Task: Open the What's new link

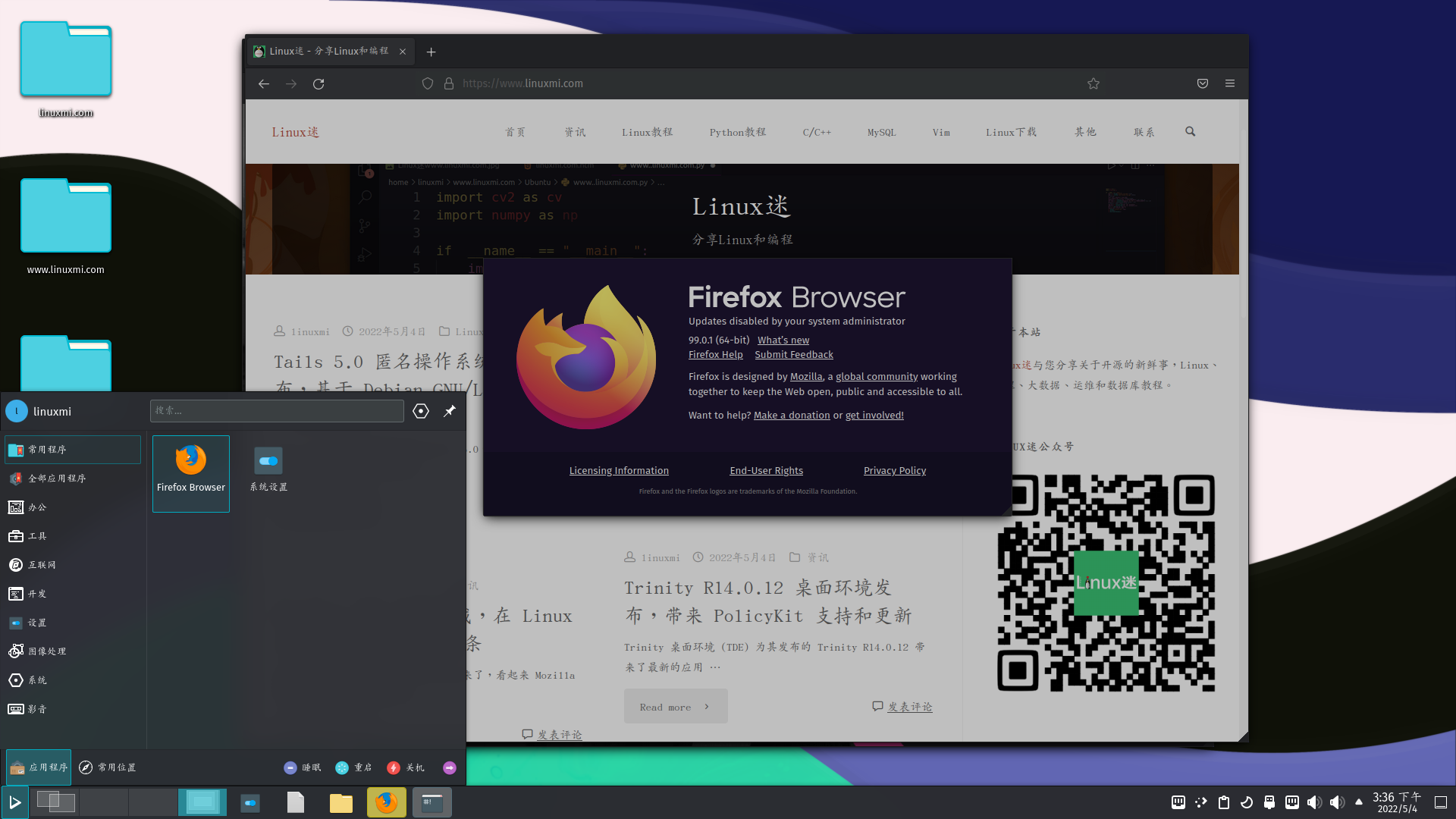Action: tap(783, 340)
